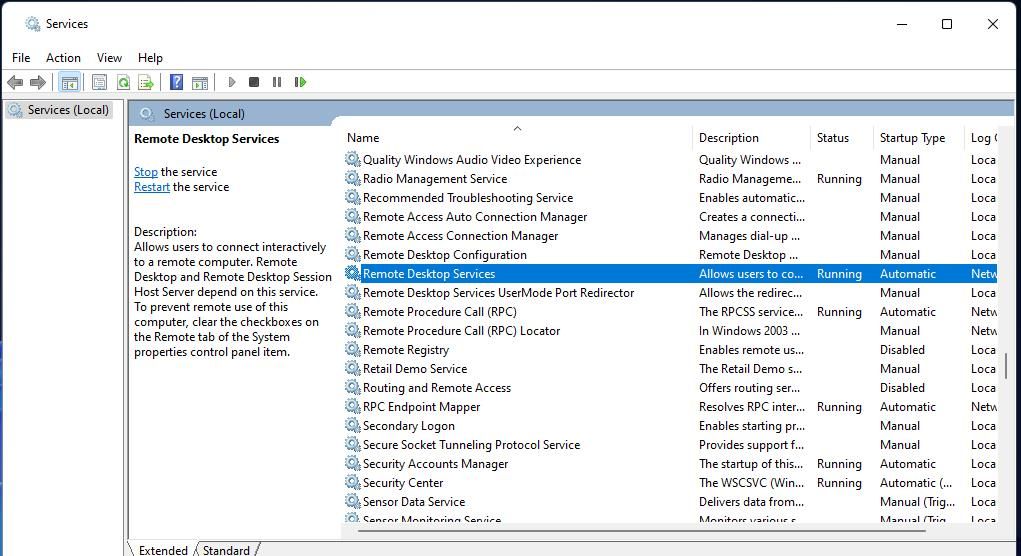
Task: Click Disabled startup type of Remote Registry
Action: [x=902, y=350]
